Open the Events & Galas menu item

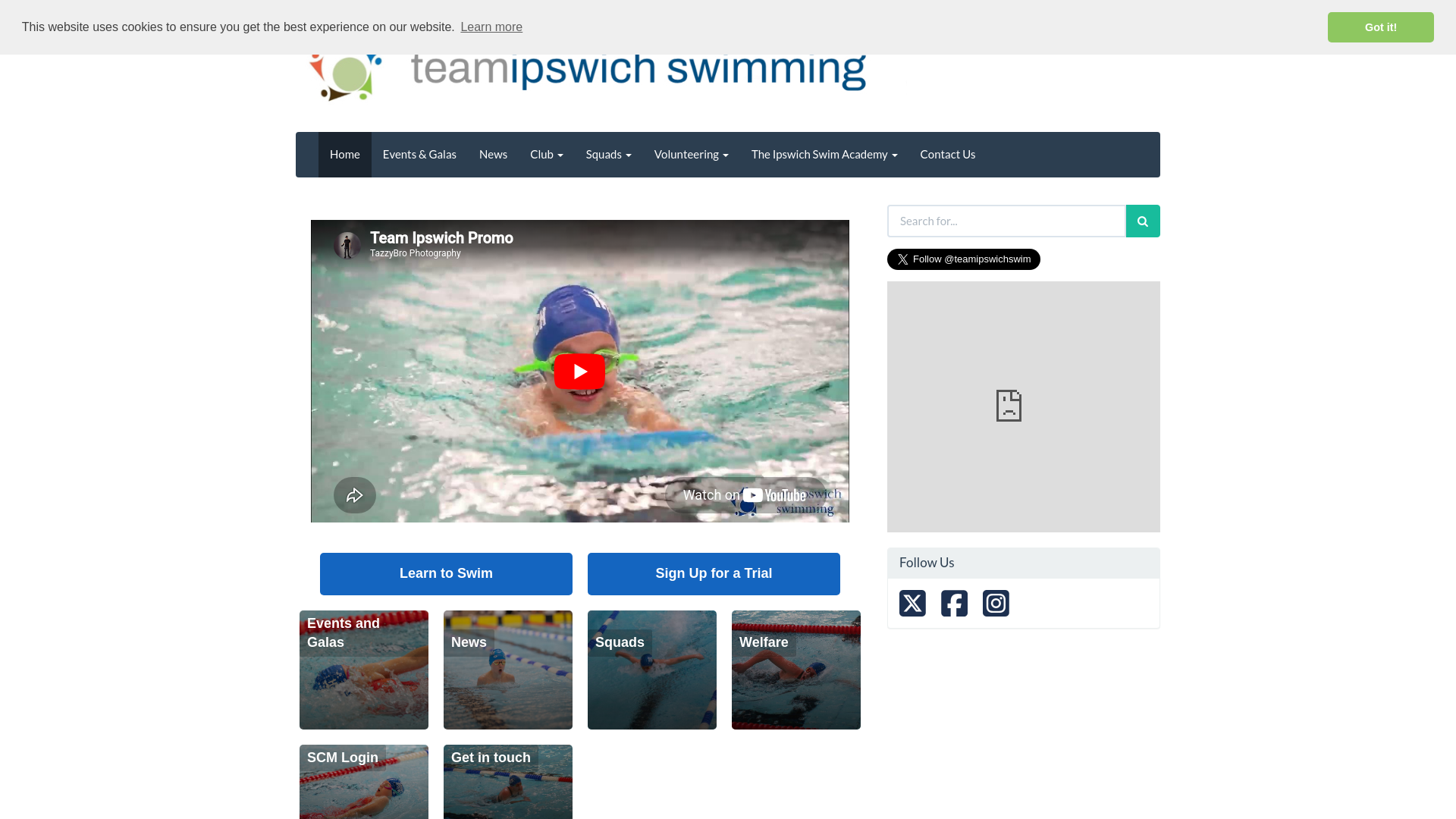point(419,155)
